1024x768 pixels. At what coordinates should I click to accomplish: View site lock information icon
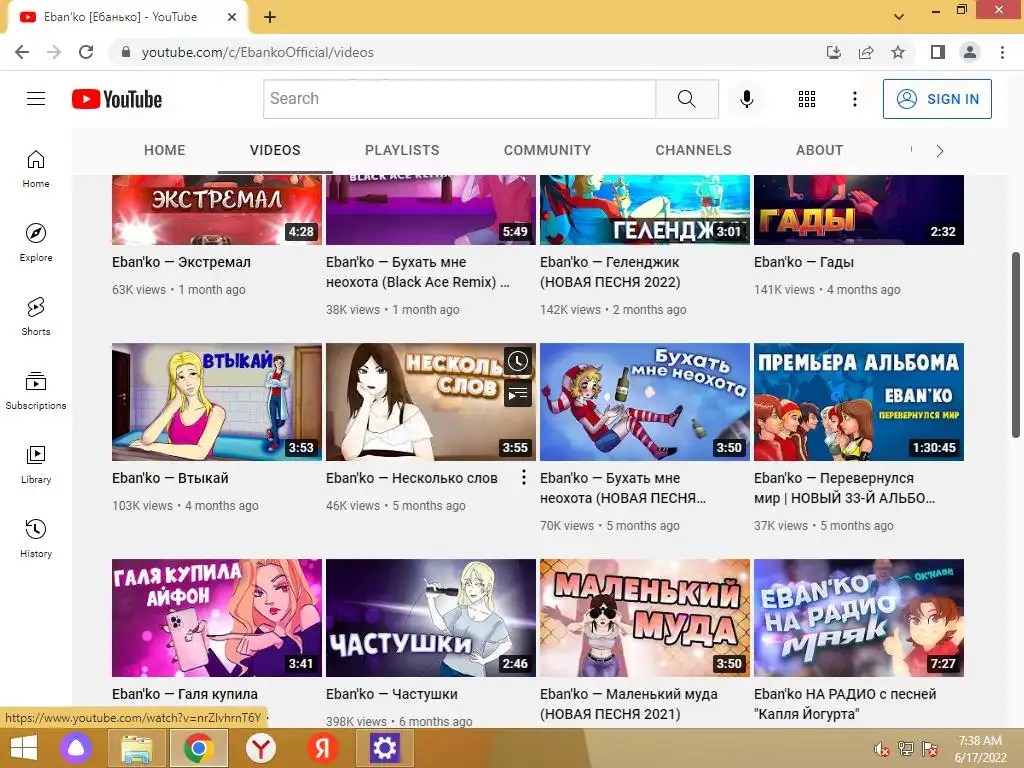pos(126,52)
